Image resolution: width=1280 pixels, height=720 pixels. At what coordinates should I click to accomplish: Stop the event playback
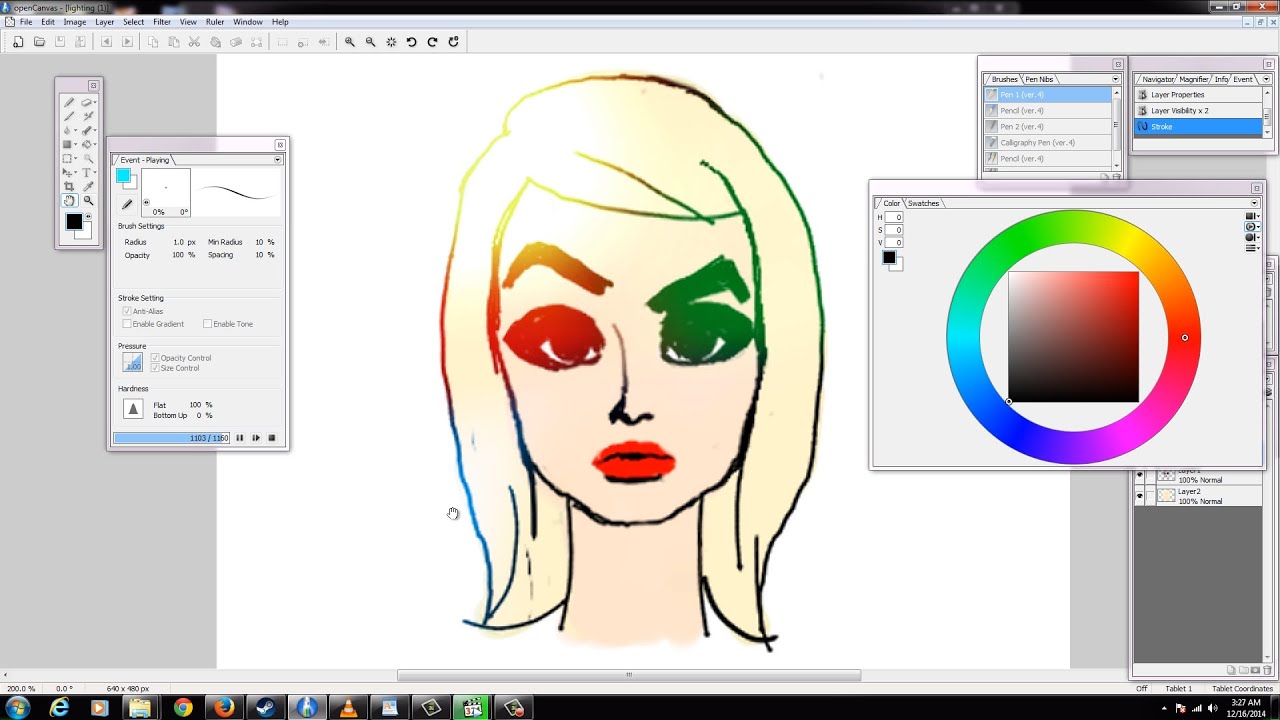(x=272, y=438)
